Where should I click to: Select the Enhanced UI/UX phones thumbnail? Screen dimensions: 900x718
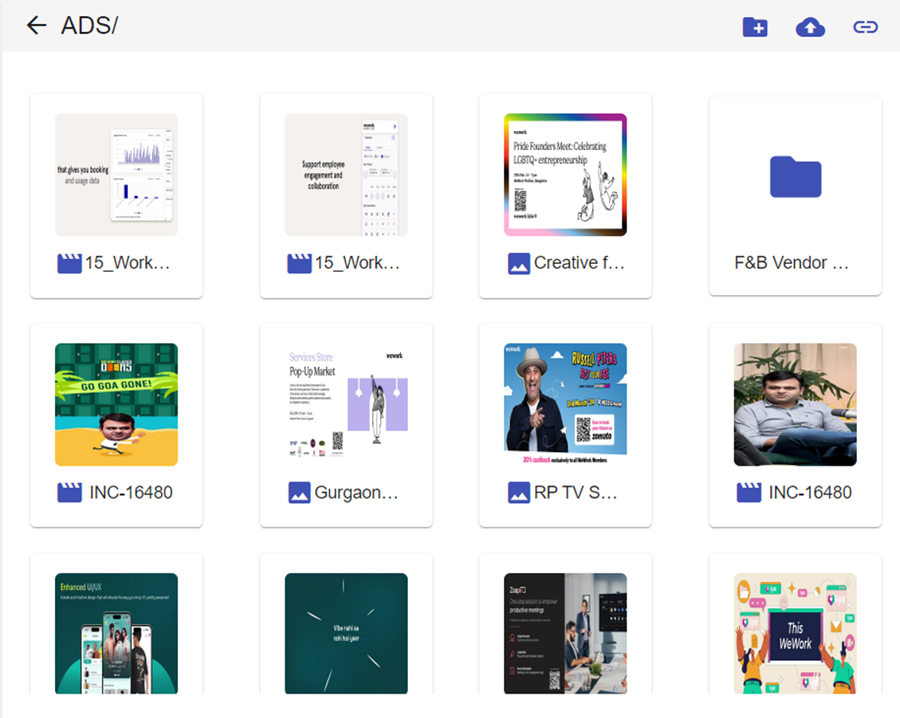click(x=116, y=632)
